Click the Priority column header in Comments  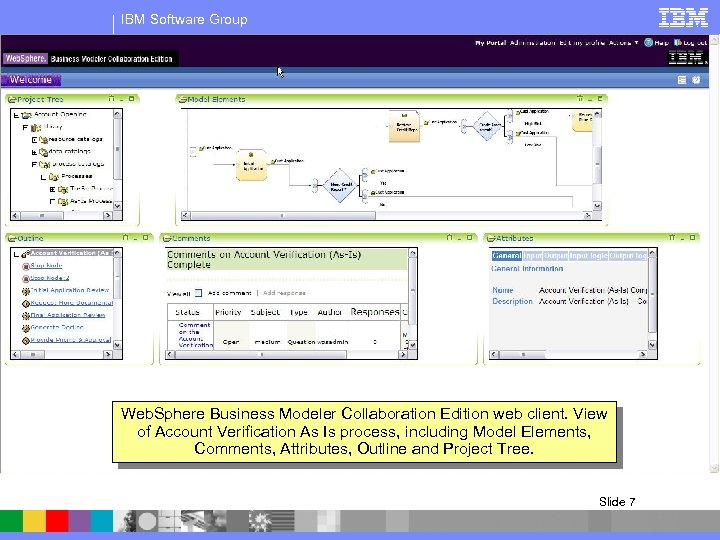pyautogui.click(x=228, y=312)
